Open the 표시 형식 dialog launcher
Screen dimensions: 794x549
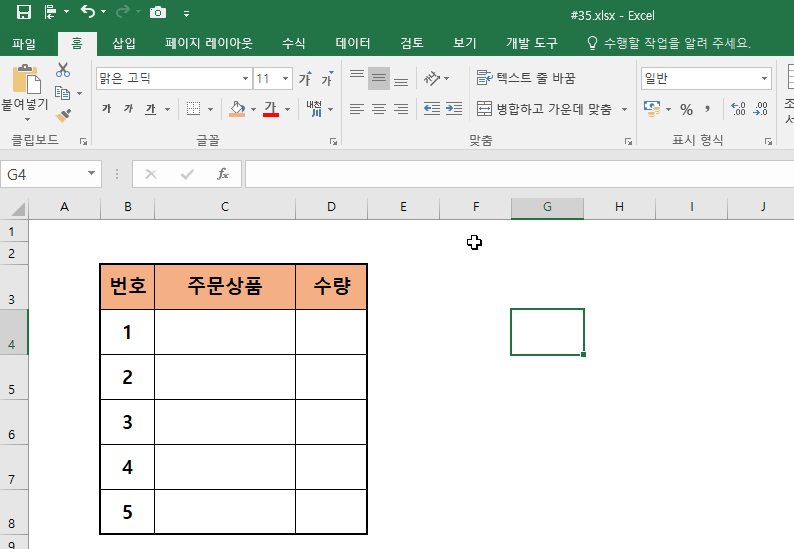pyautogui.click(x=768, y=142)
